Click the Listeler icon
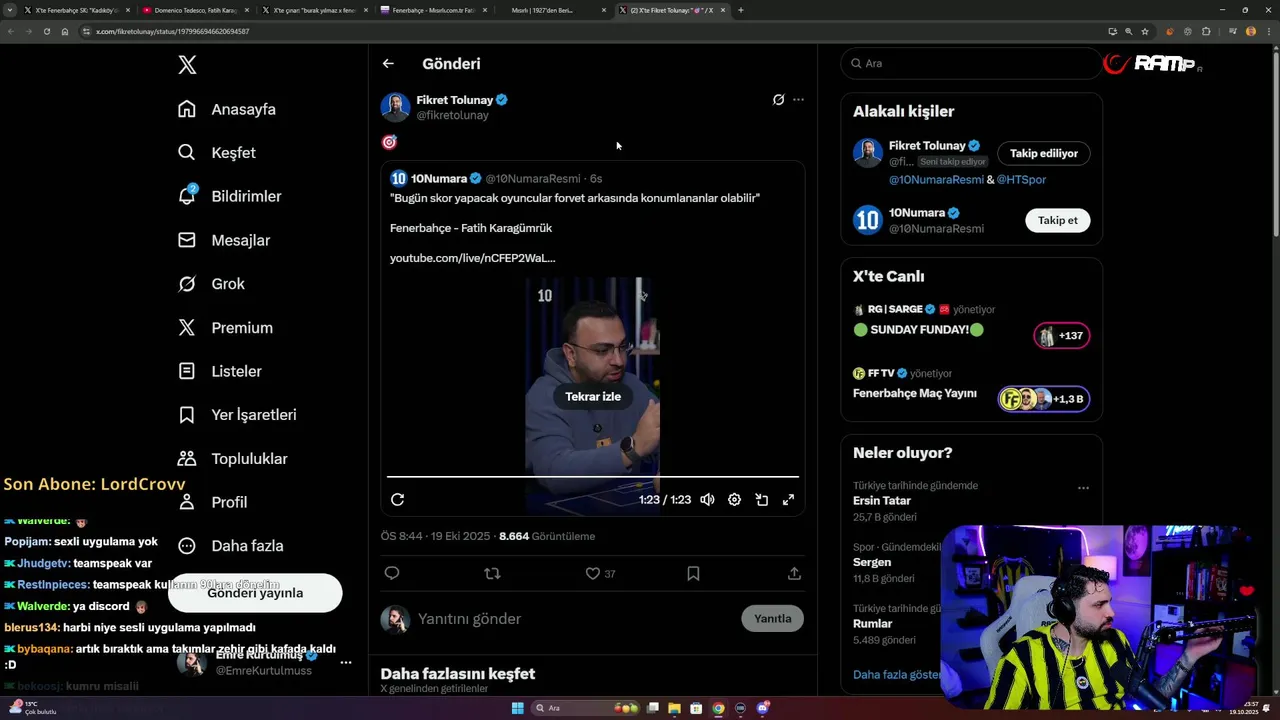Viewport: 1280px width, 720px height. tap(187, 371)
